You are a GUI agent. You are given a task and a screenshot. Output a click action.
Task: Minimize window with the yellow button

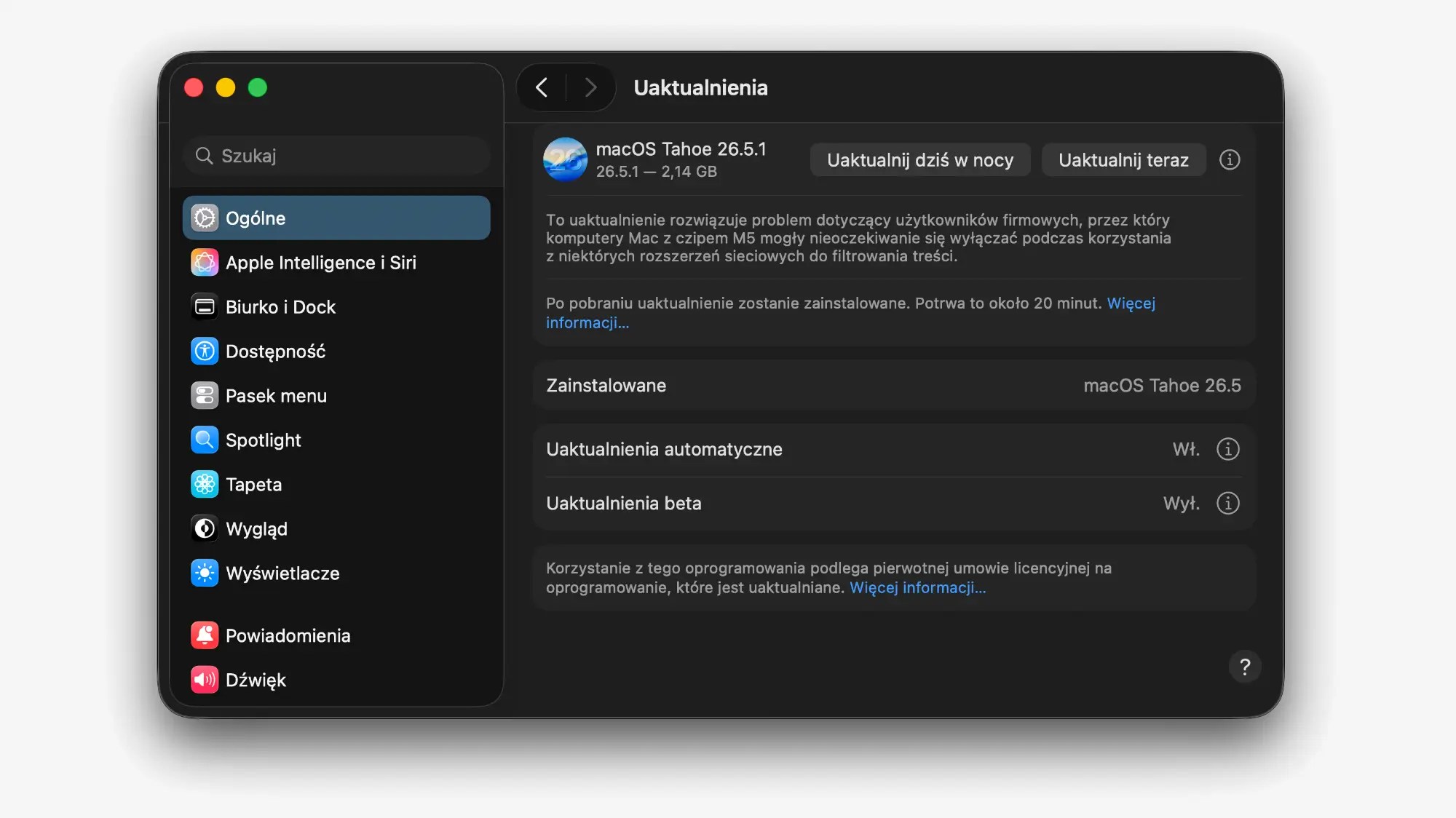point(226,87)
